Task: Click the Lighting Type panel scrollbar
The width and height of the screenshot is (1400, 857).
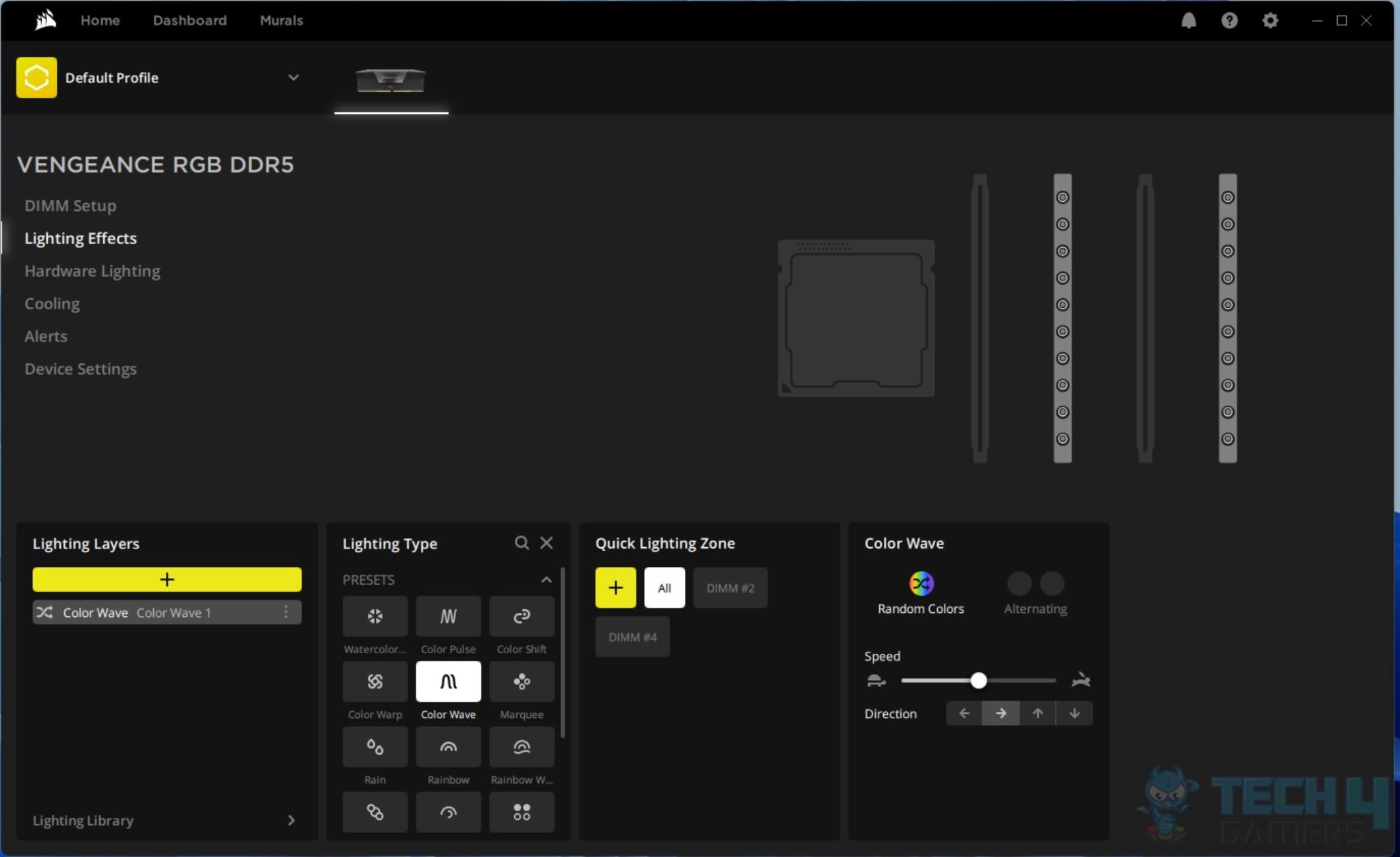Action: [x=563, y=652]
